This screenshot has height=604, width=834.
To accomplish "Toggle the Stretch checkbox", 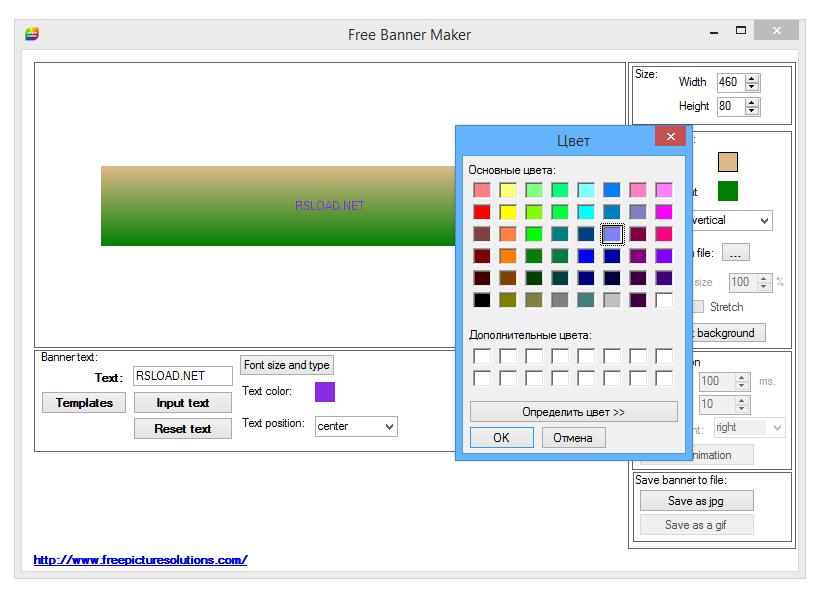I will 696,307.
